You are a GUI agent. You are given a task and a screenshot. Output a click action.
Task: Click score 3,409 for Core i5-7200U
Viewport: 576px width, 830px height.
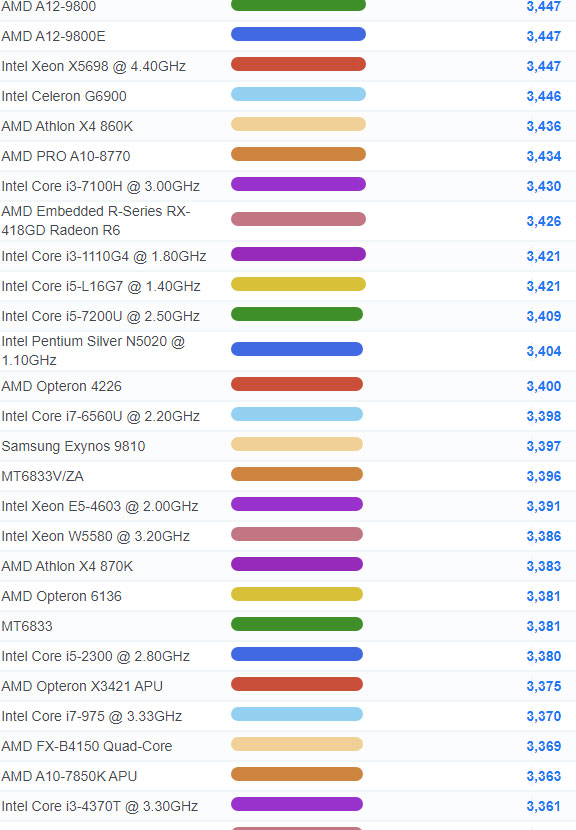(544, 316)
